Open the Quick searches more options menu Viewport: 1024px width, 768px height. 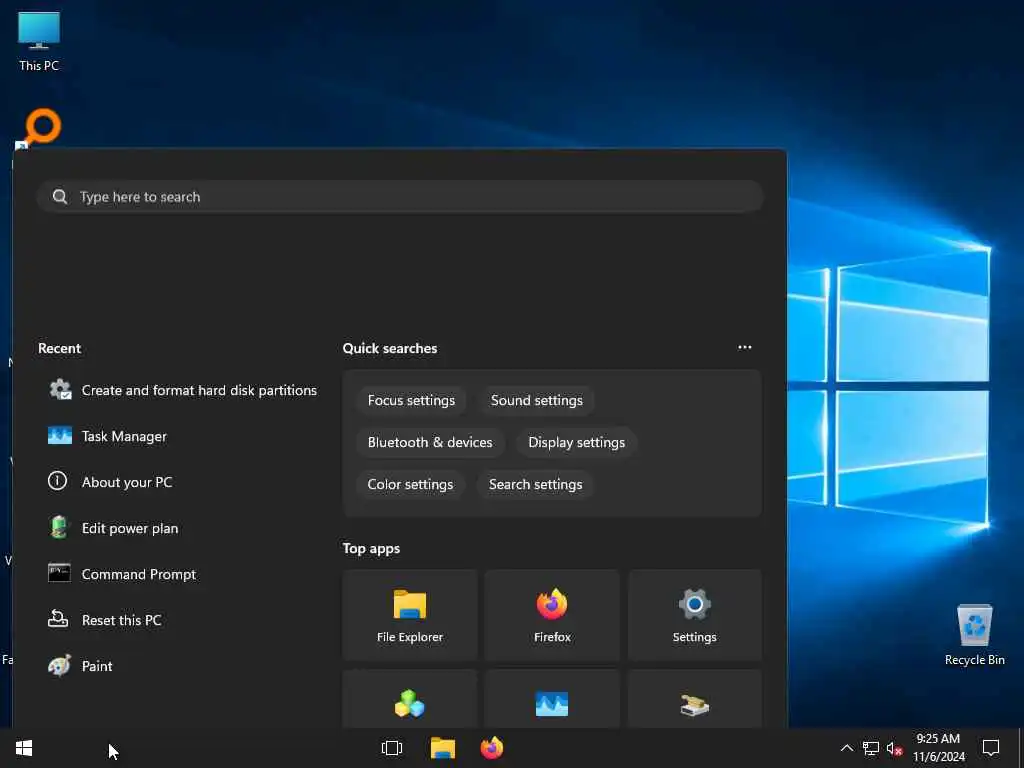click(744, 347)
